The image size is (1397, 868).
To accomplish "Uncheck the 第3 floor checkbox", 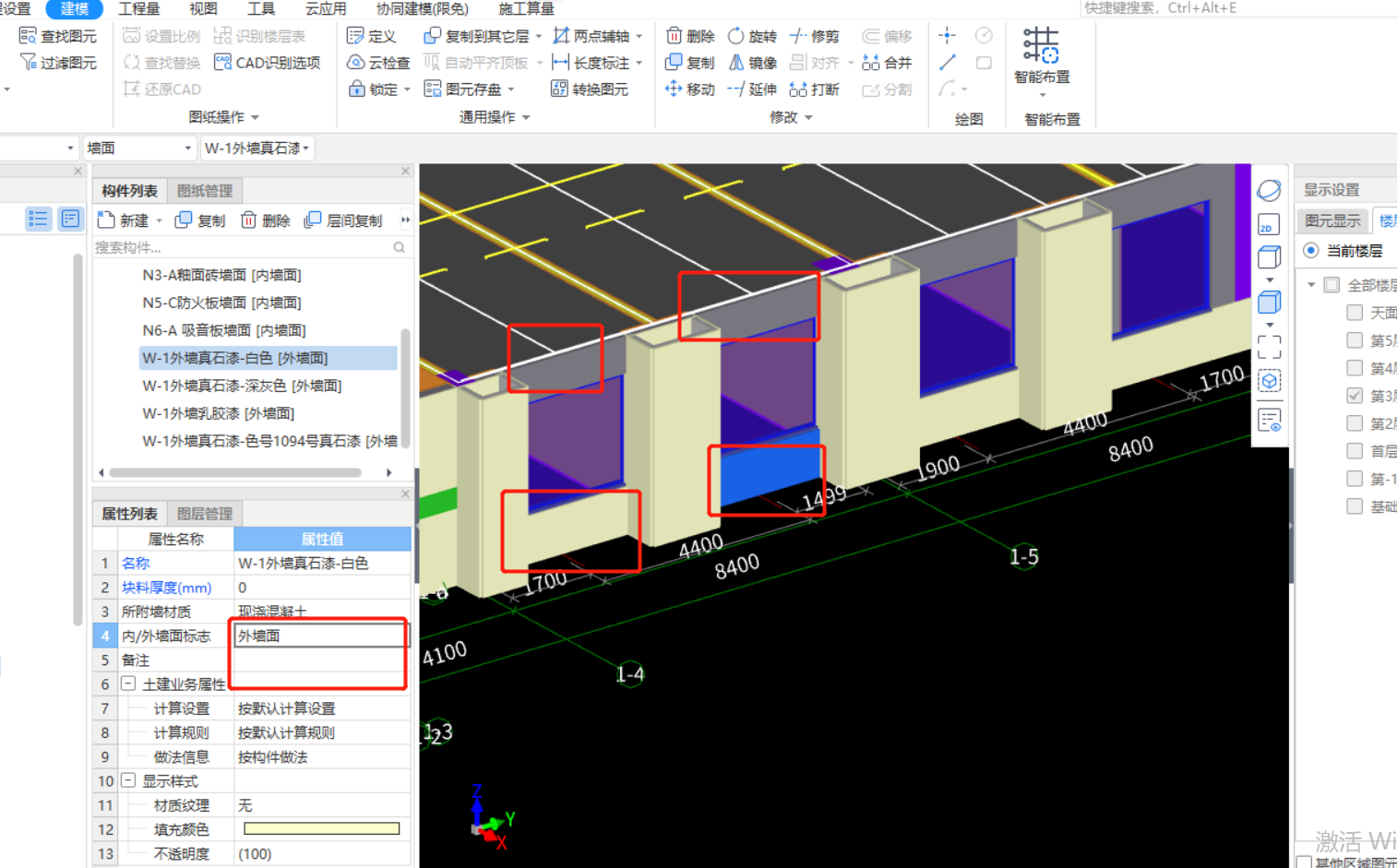I will [1355, 396].
